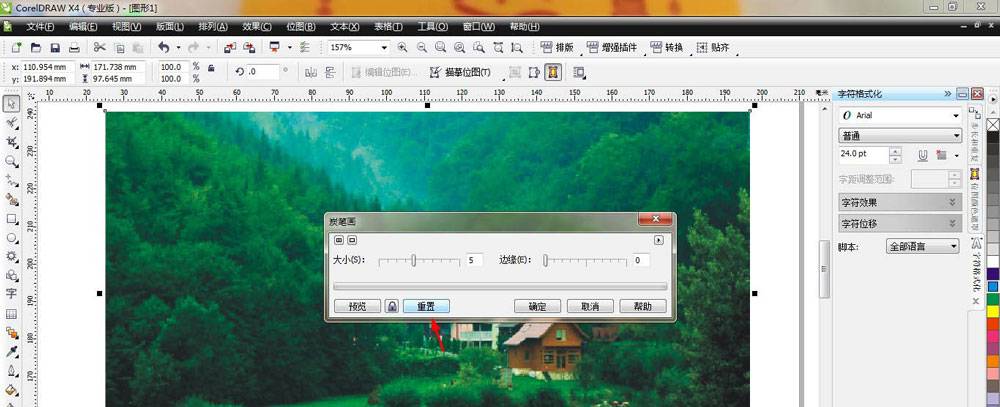Click the 大小(S) slider handle

coord(413,260)
